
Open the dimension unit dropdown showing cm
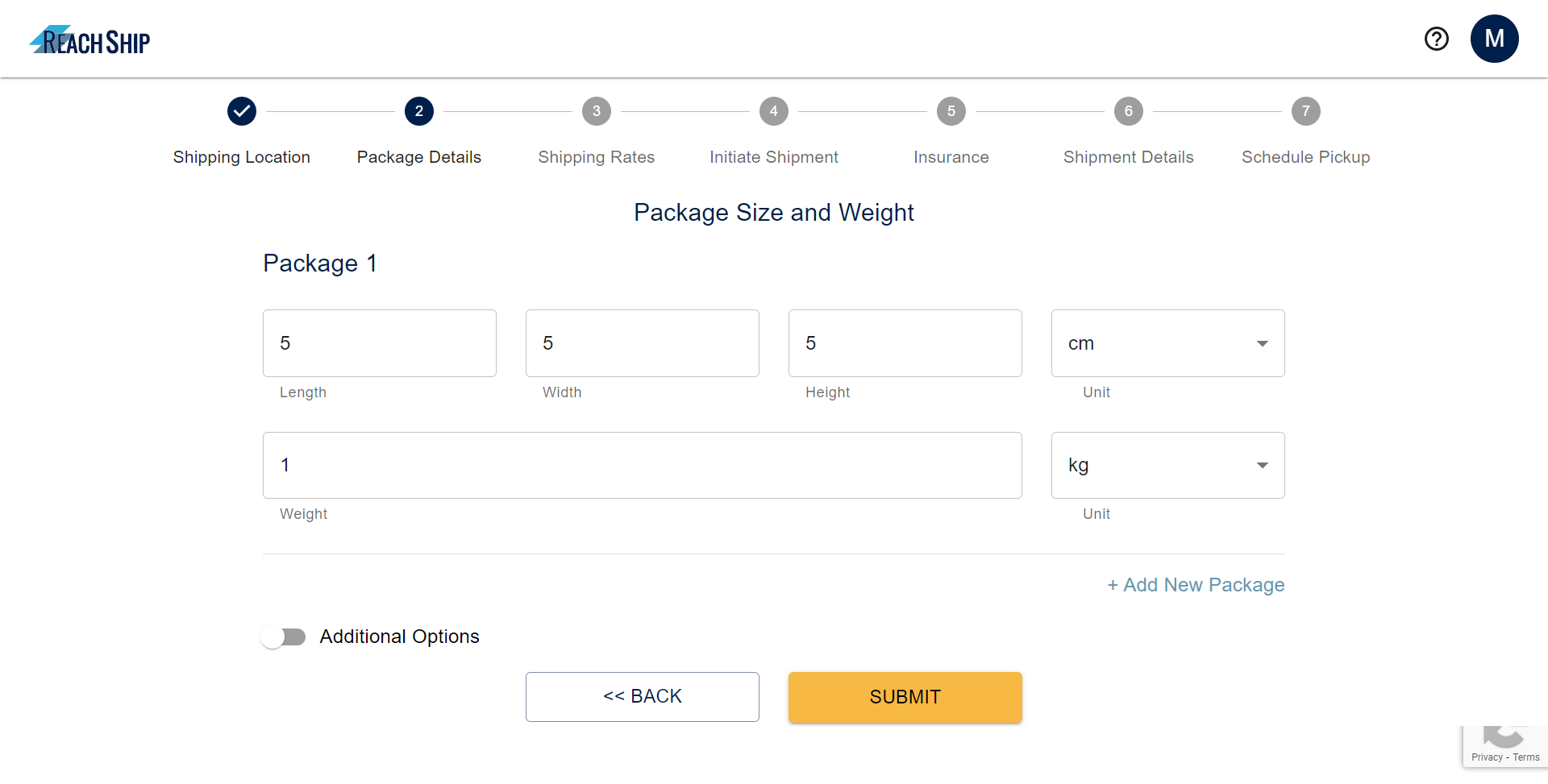tap(1167, 342)
